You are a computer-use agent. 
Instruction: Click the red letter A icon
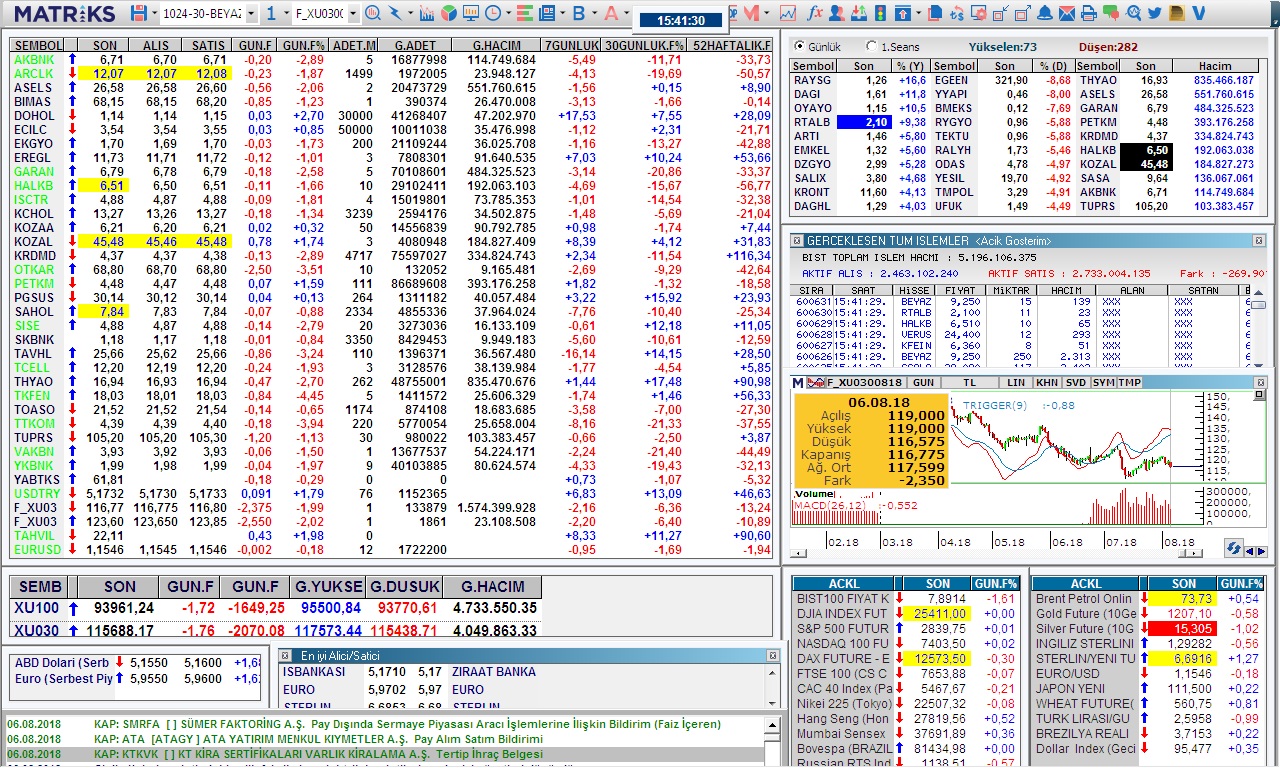pos(611,13)
